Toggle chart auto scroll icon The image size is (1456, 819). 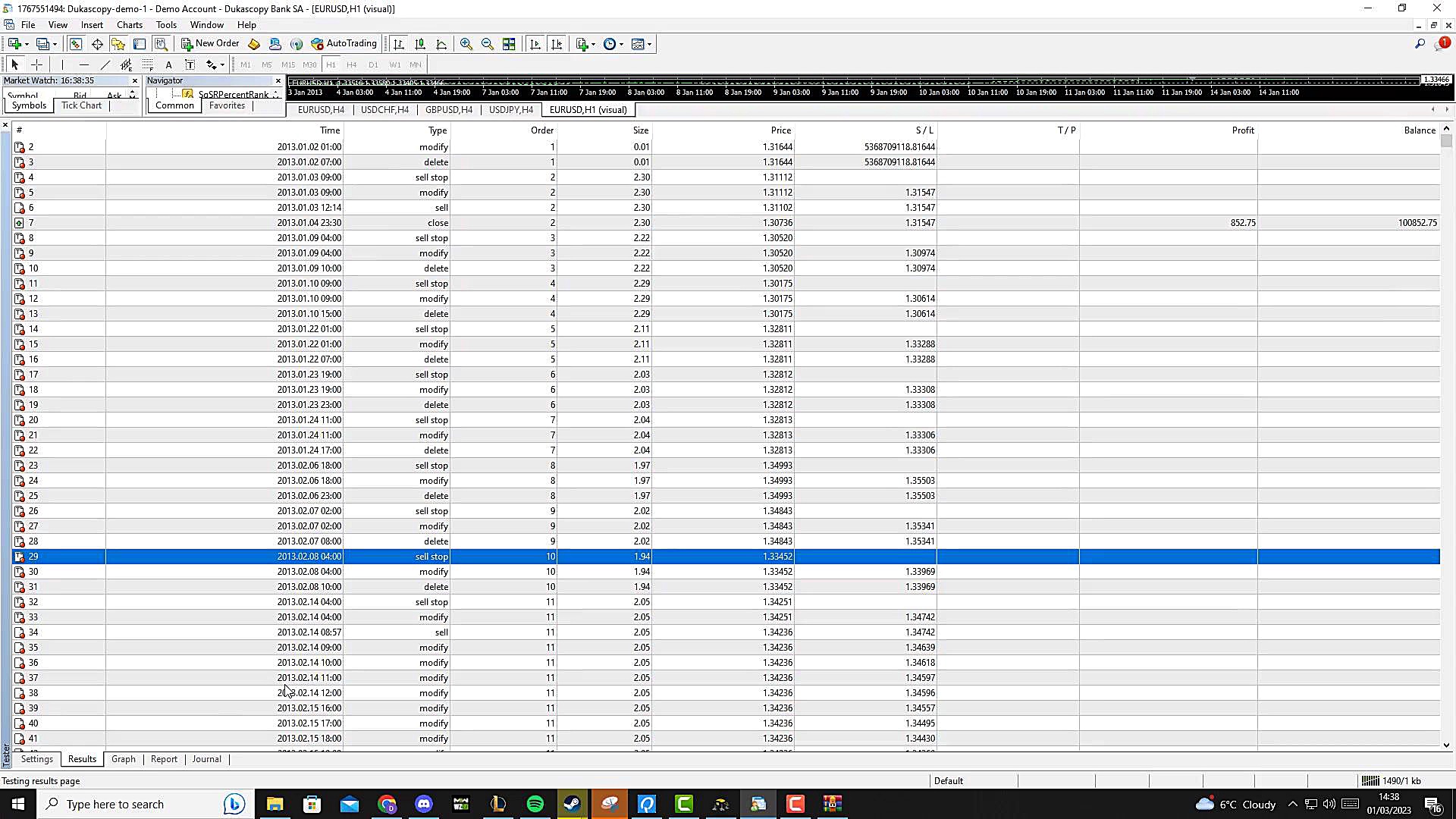[x=535, y=44]
